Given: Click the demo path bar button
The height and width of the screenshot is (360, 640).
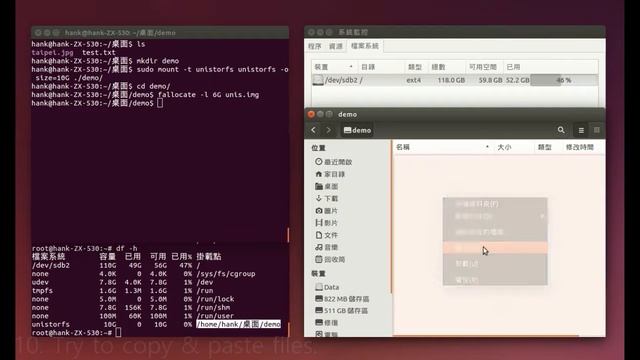Looking at the screenshot, I should [358, 130].
